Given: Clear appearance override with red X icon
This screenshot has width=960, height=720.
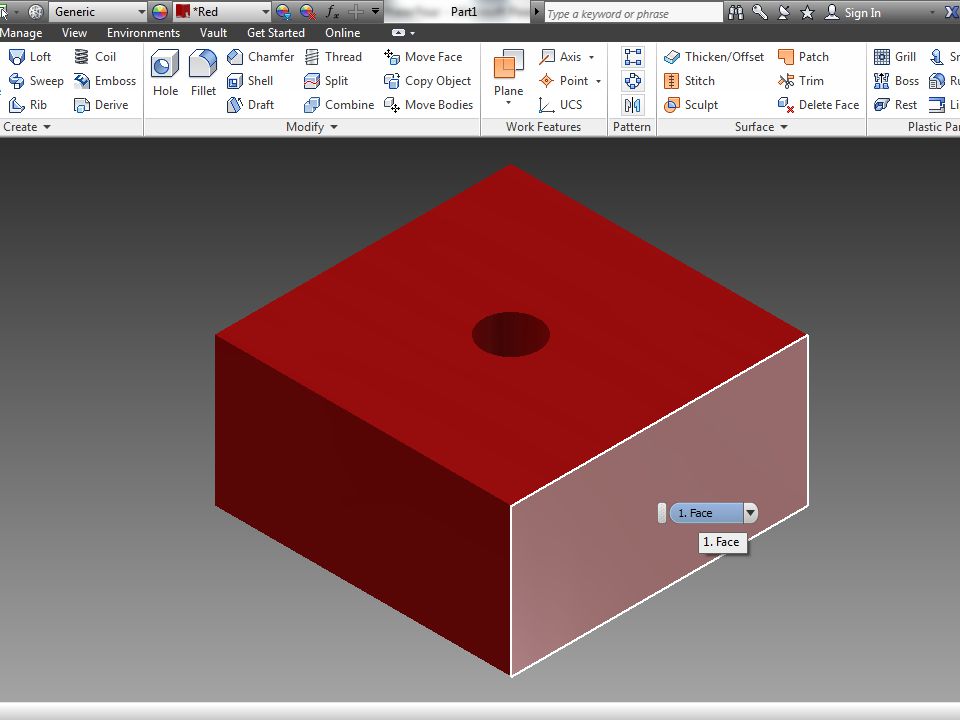Looking at the screenshot, I should click(307, 12).
